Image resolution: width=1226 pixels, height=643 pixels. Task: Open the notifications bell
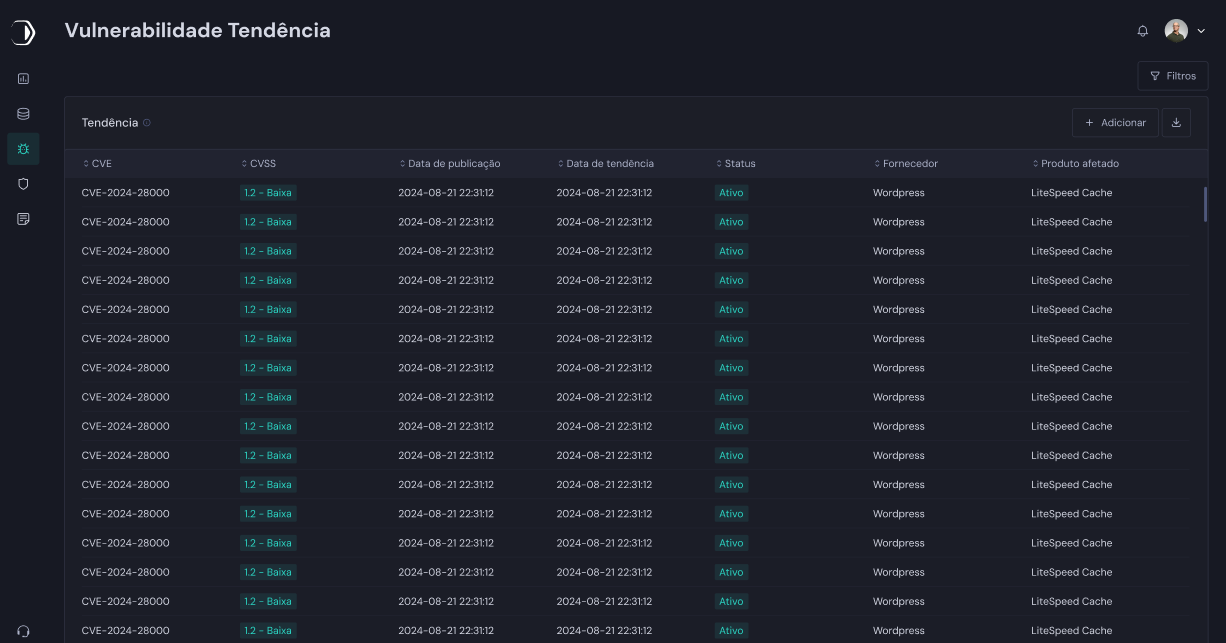pos(1143,31)
